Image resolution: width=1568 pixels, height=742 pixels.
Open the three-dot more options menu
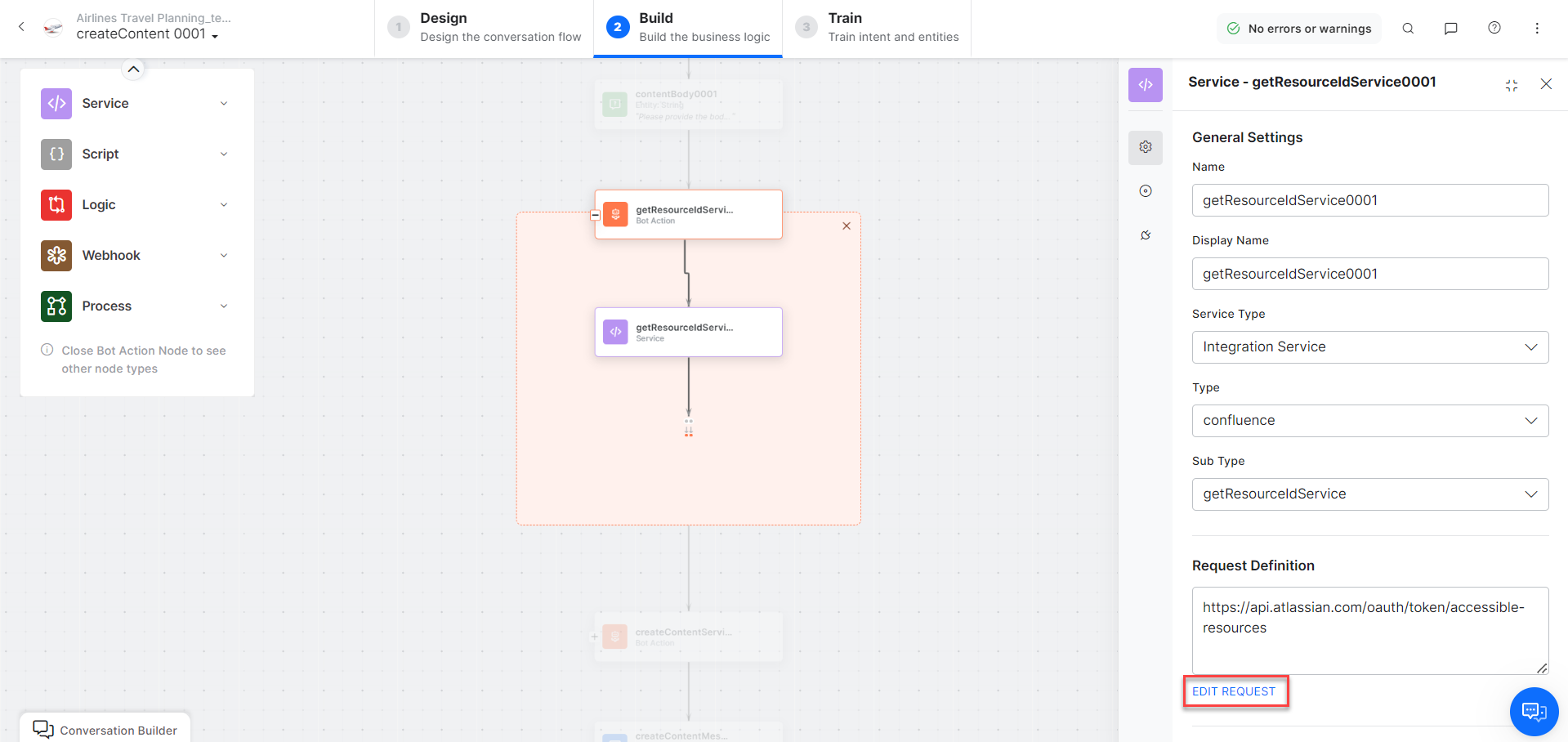click(x=1536, y=29)
